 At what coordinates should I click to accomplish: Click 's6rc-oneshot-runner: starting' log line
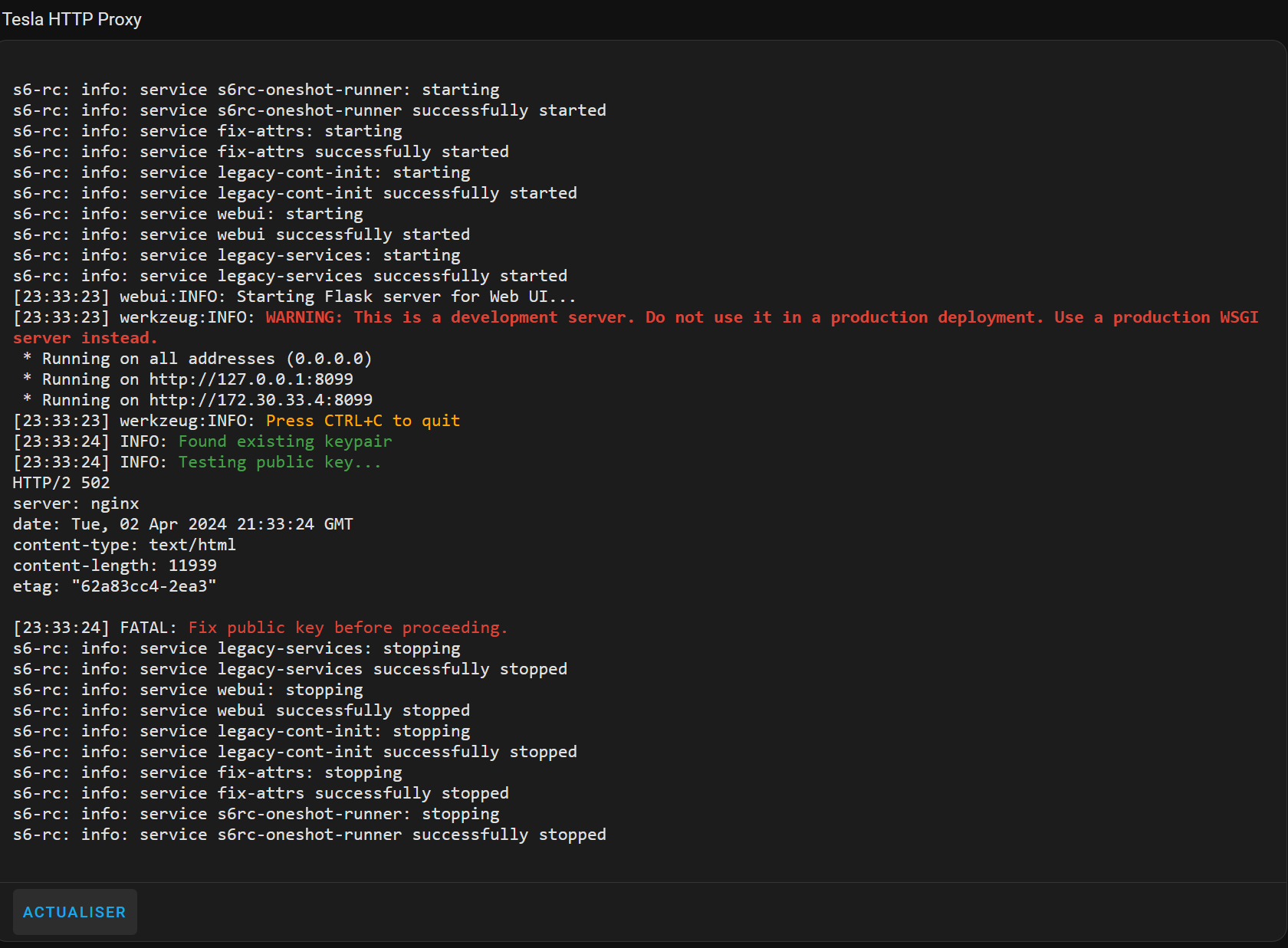(256, 90)
